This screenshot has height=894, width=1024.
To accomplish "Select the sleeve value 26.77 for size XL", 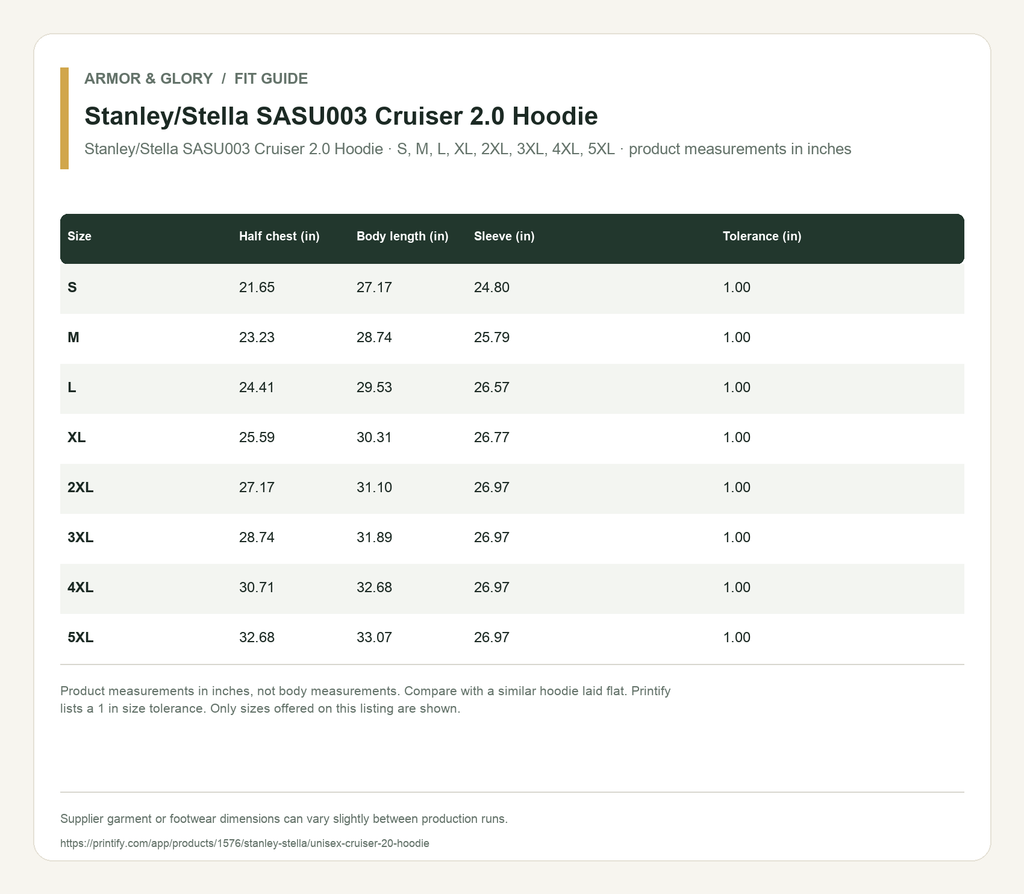I will pyautogui.click(x=492, y=438).
